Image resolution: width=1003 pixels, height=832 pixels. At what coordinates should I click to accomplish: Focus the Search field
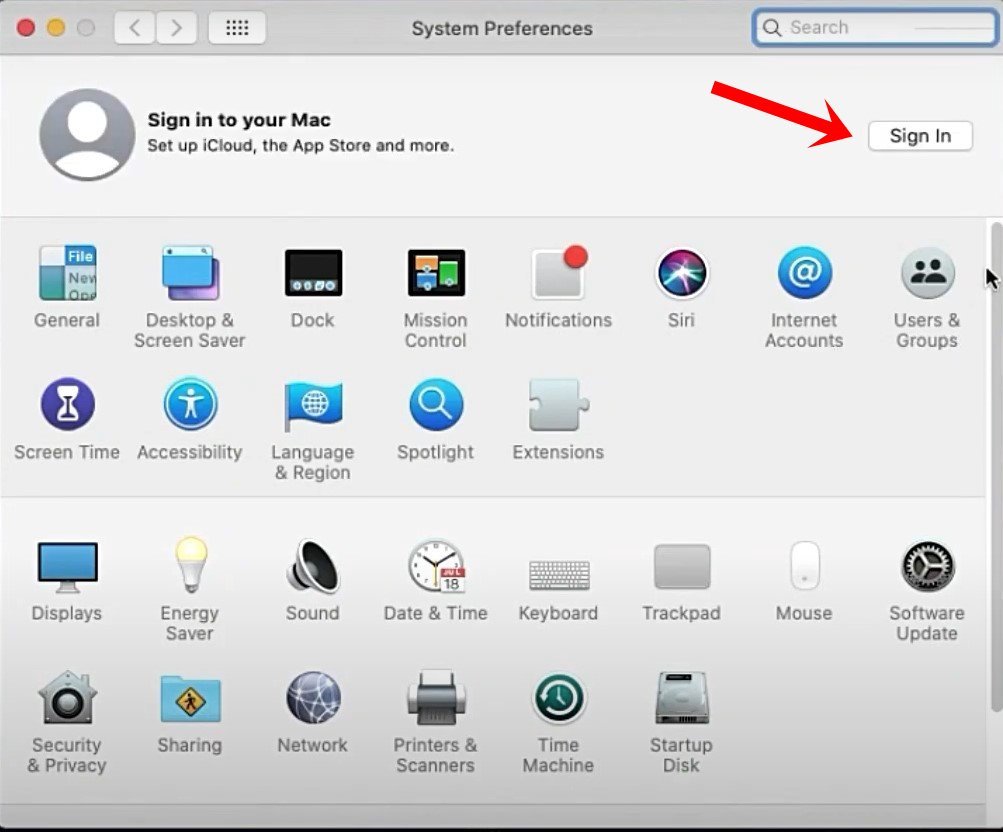[x=875, y=27]
